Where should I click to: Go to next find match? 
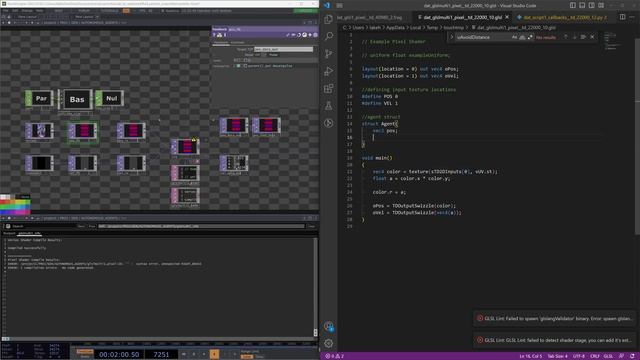[575, 37]
